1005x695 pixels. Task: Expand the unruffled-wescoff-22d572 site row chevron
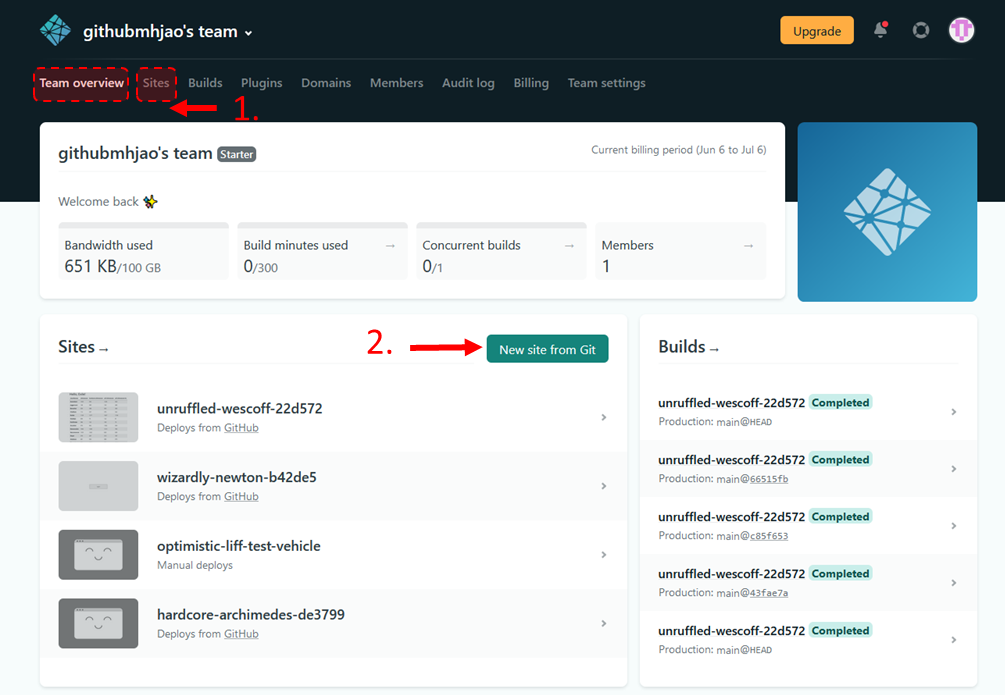point(604,417)
